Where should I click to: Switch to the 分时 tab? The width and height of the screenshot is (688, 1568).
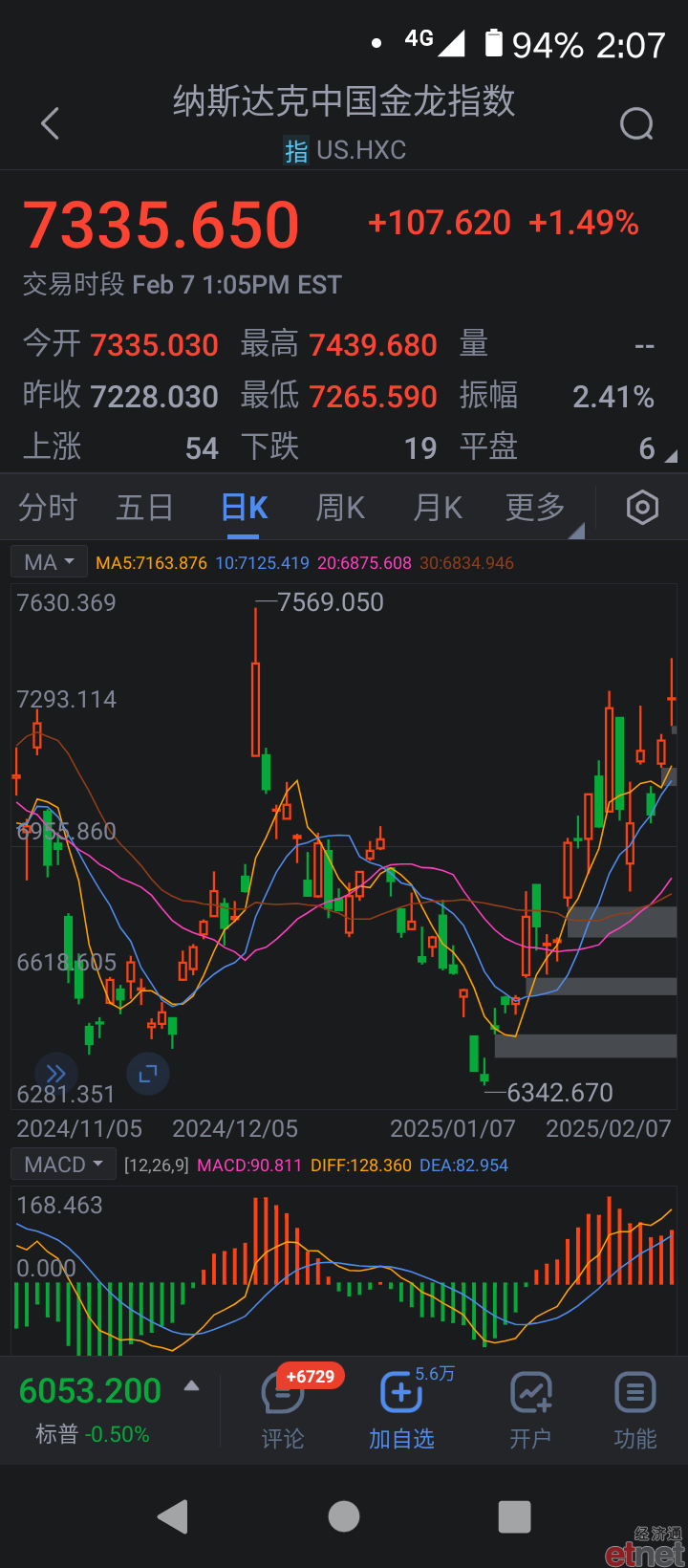pyautogui.click(x=48, y=508)
